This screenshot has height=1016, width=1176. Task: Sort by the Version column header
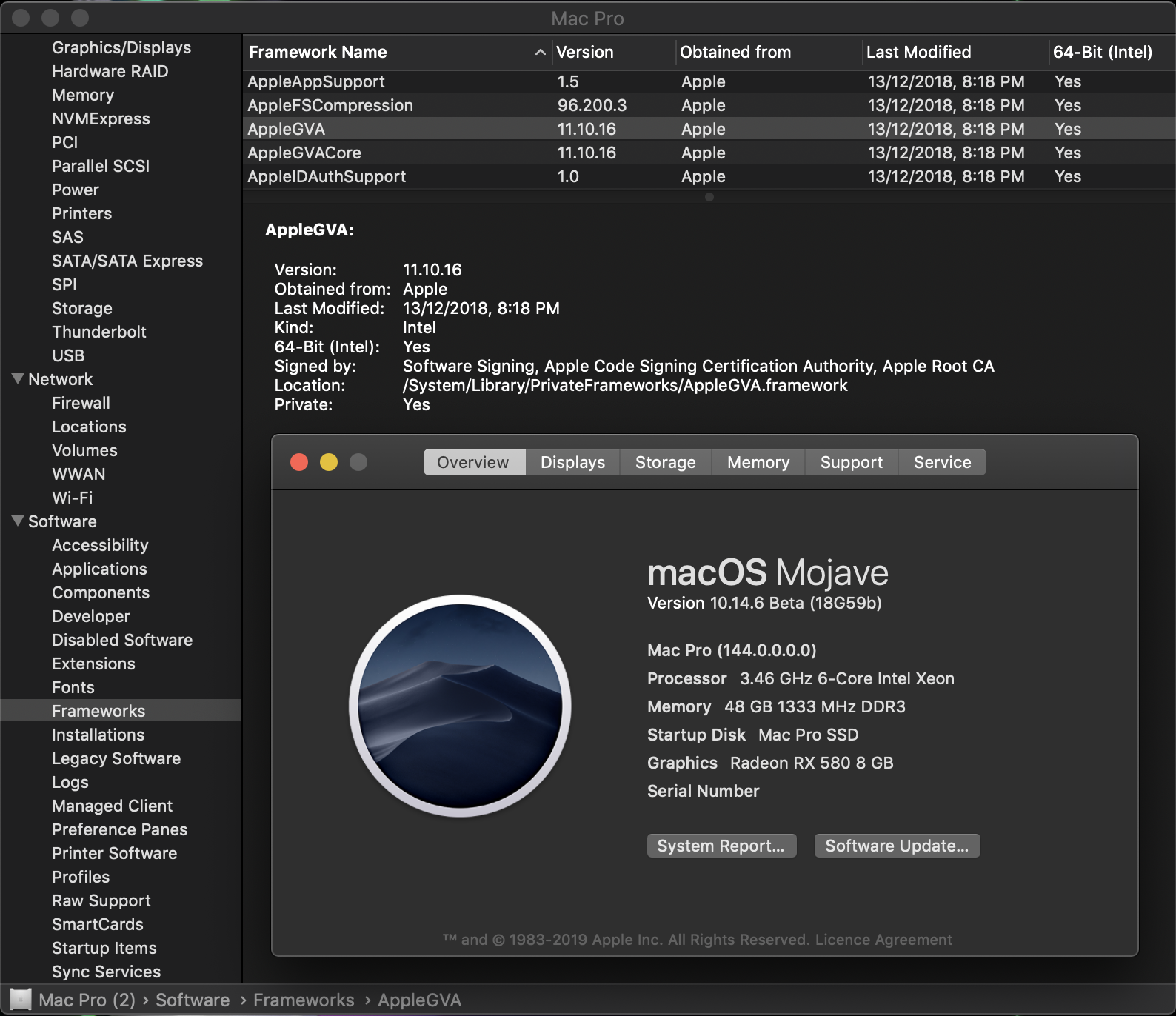point(614,52)
